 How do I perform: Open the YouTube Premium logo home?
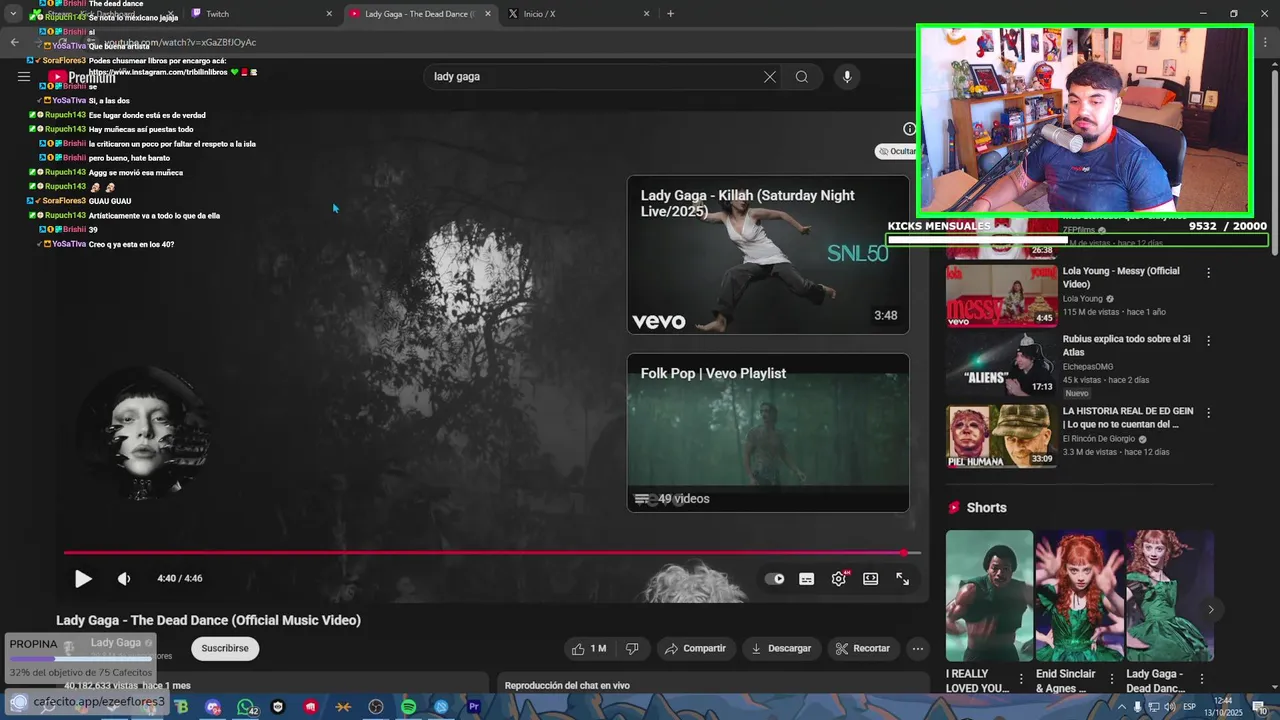81,77
